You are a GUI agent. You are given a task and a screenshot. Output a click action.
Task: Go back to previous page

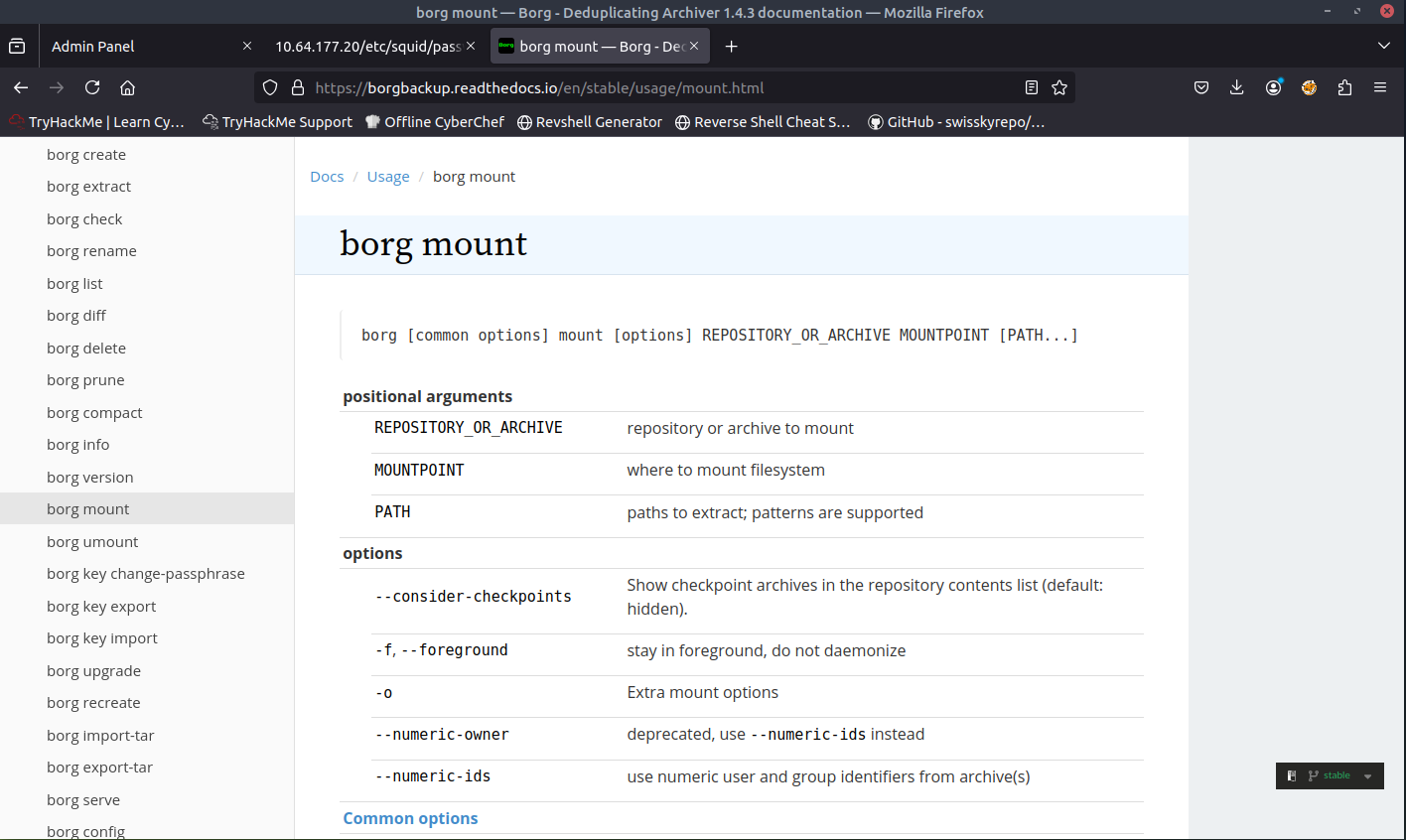21,87
